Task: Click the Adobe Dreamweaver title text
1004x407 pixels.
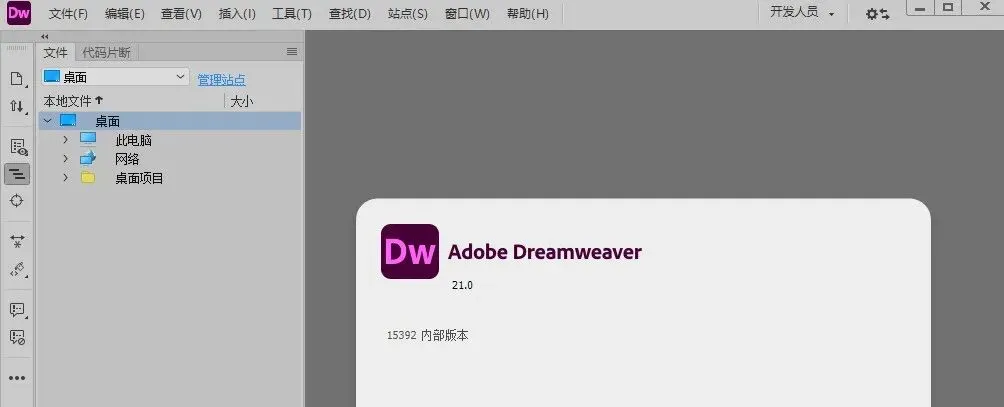Action: 545,252
